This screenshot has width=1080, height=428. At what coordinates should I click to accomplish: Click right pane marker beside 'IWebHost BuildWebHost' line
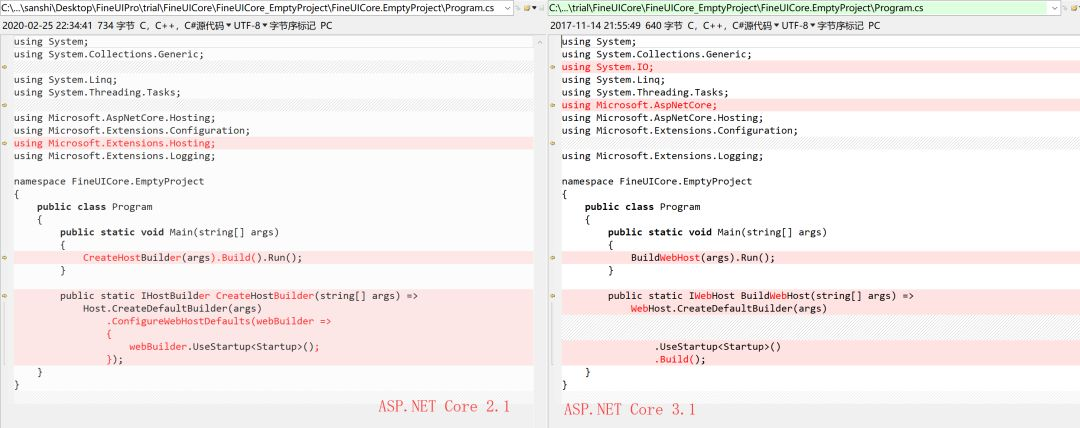tap(552, 296)
